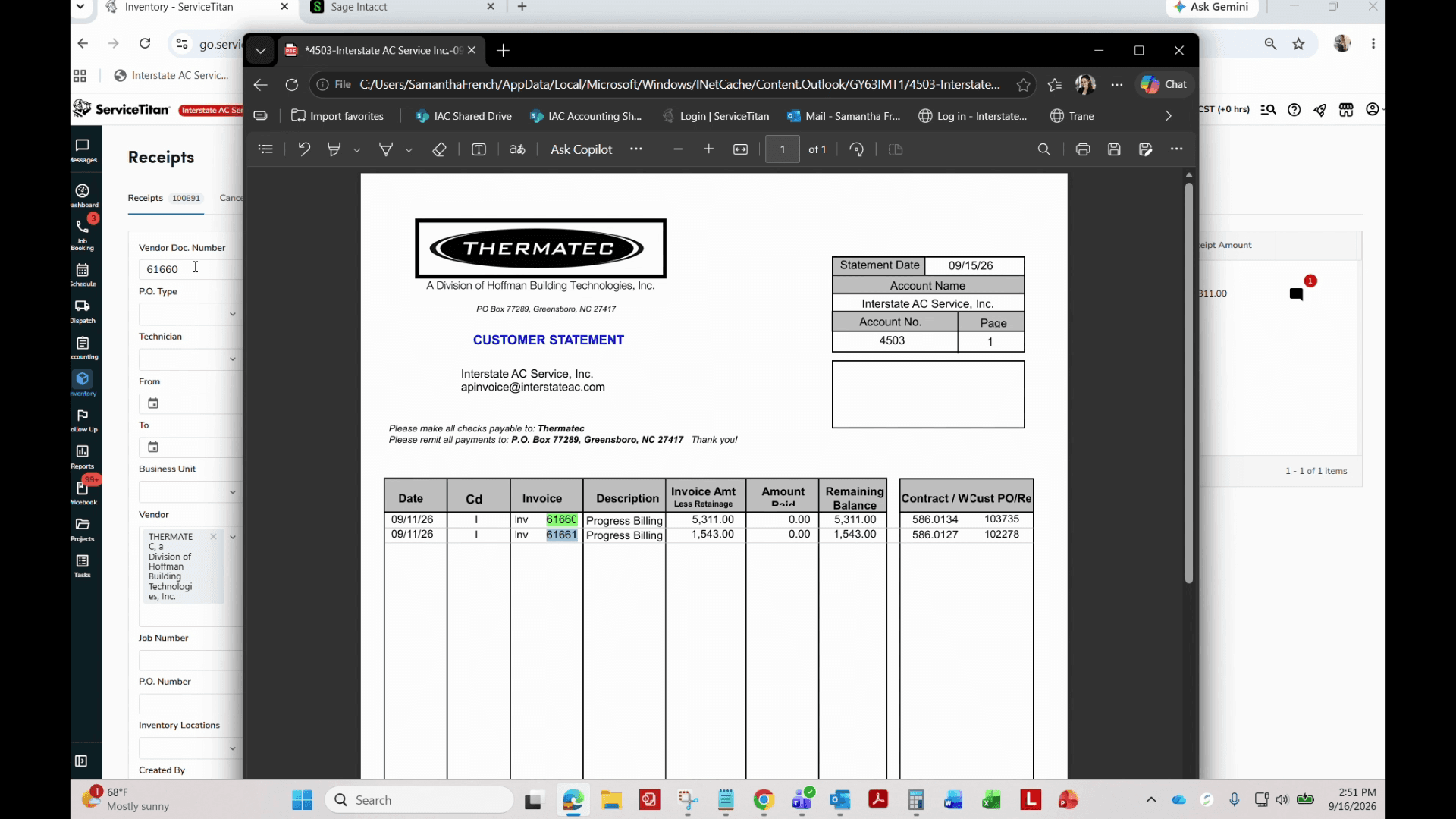This screenshot has width=1456, height=819.
Task: Open Edge tab actions chevron
Action: tap(260, 50)
